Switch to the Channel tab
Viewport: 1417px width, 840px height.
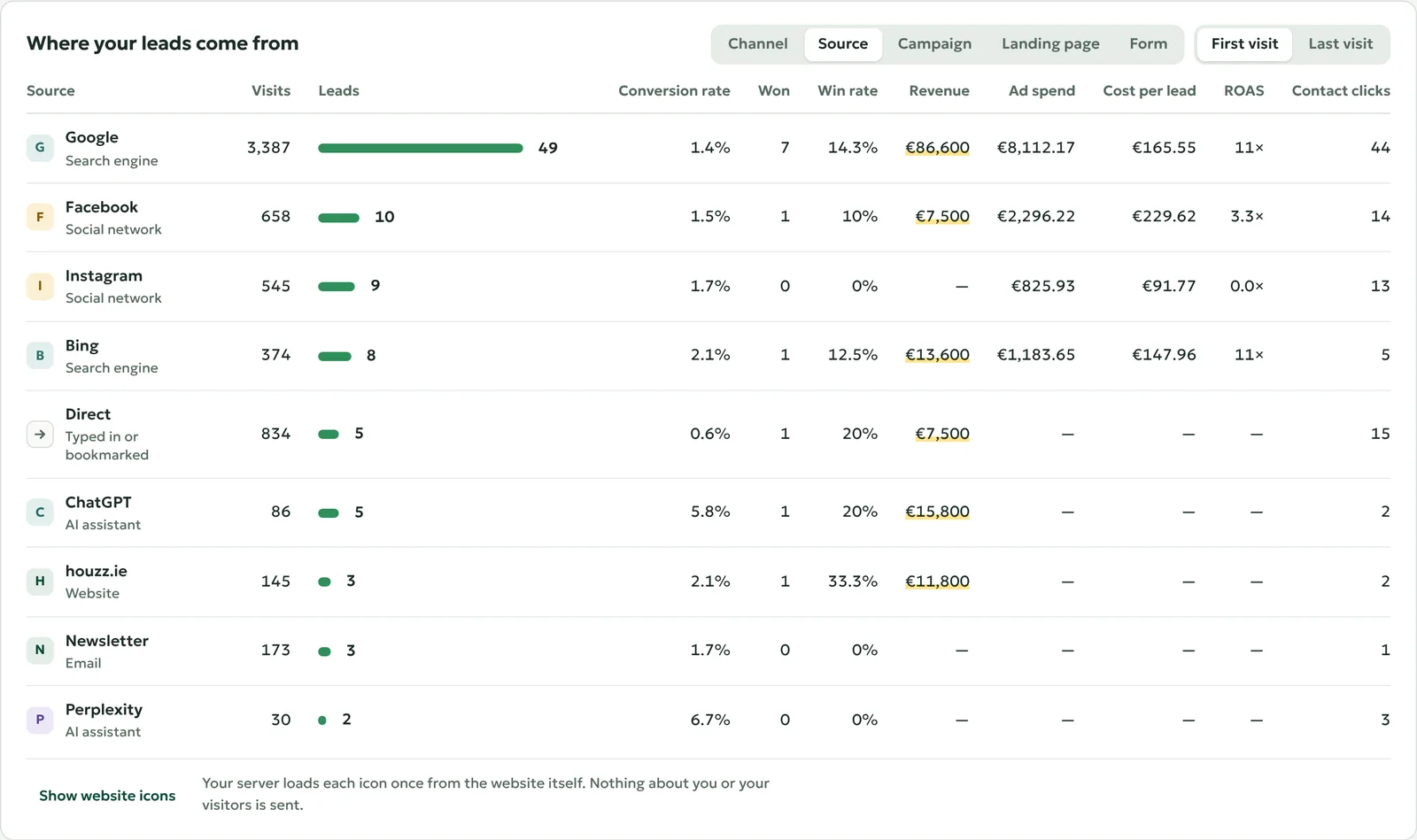click(x=757, y=44)
